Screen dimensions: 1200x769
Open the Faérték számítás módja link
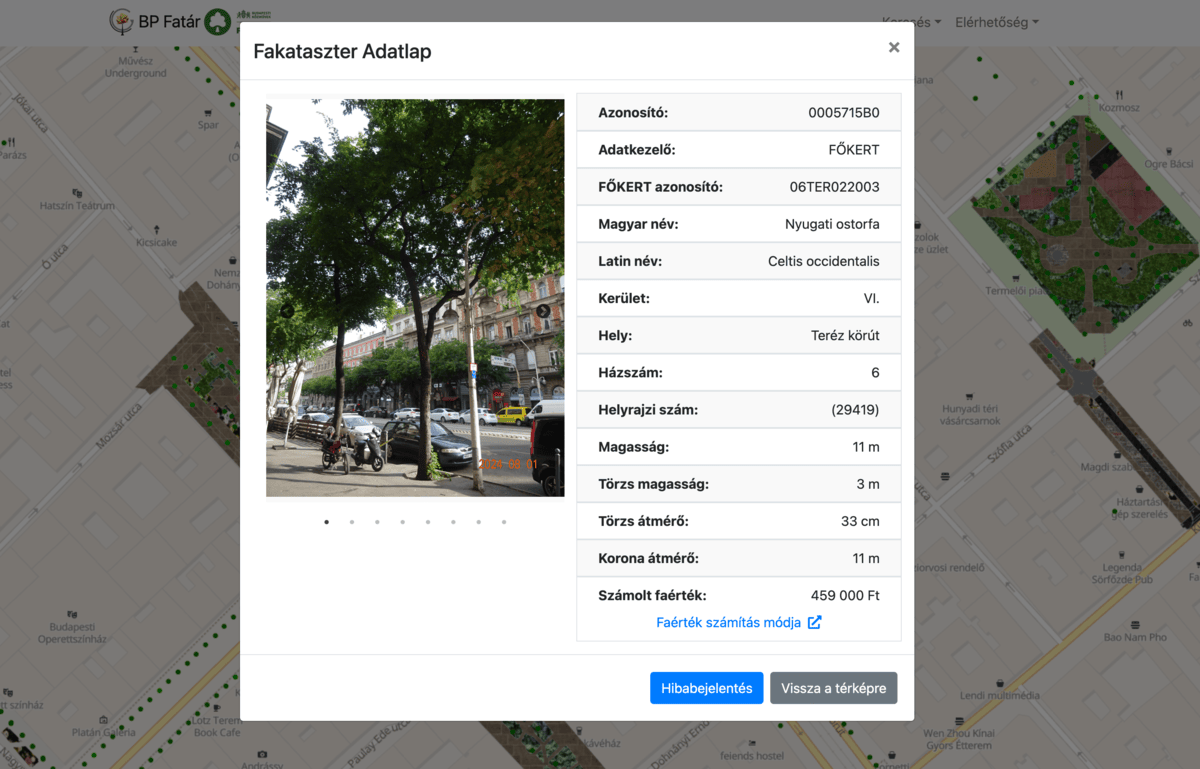[728, 622]
